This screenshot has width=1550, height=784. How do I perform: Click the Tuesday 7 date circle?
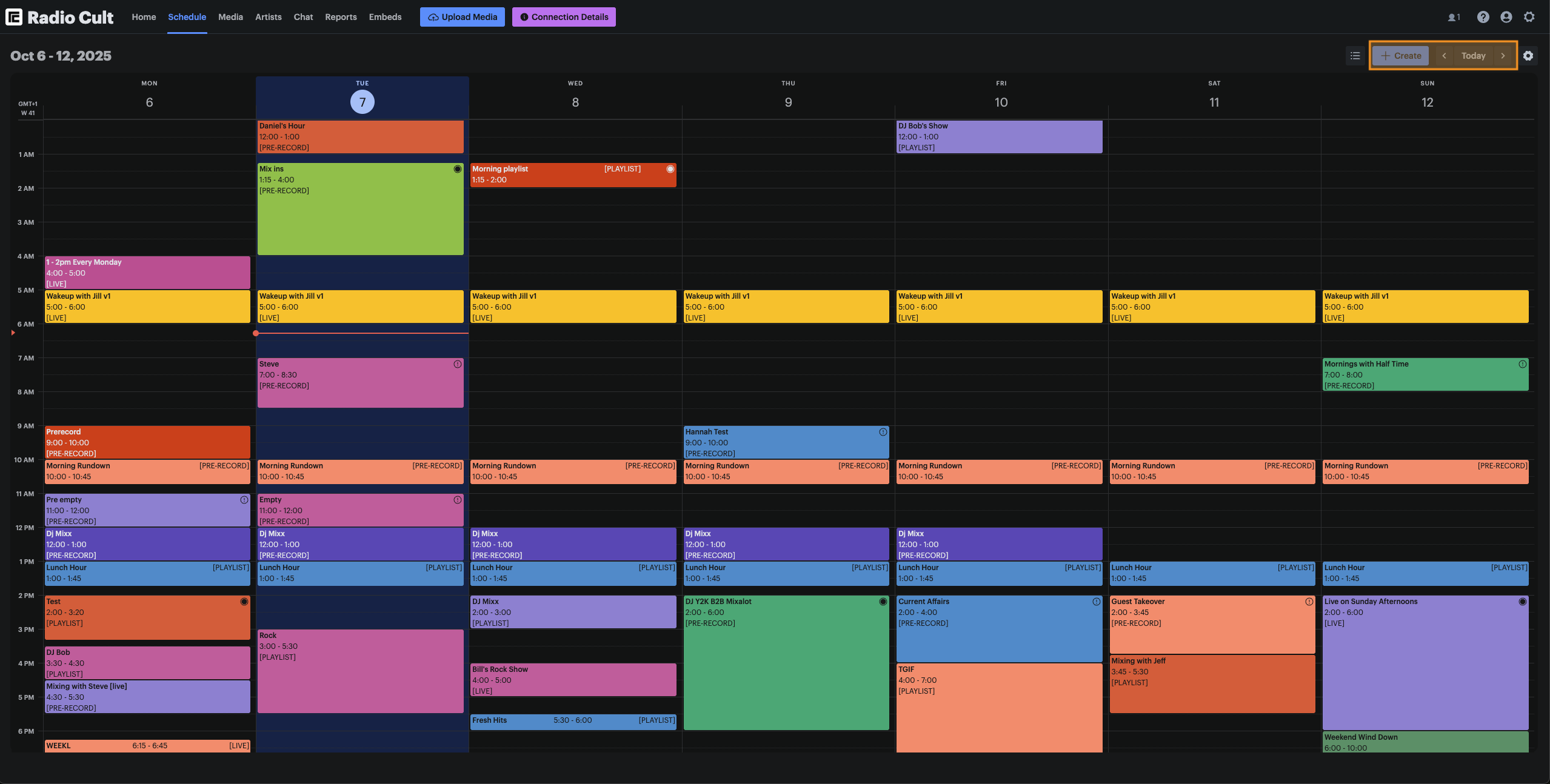tap(362, 102)
